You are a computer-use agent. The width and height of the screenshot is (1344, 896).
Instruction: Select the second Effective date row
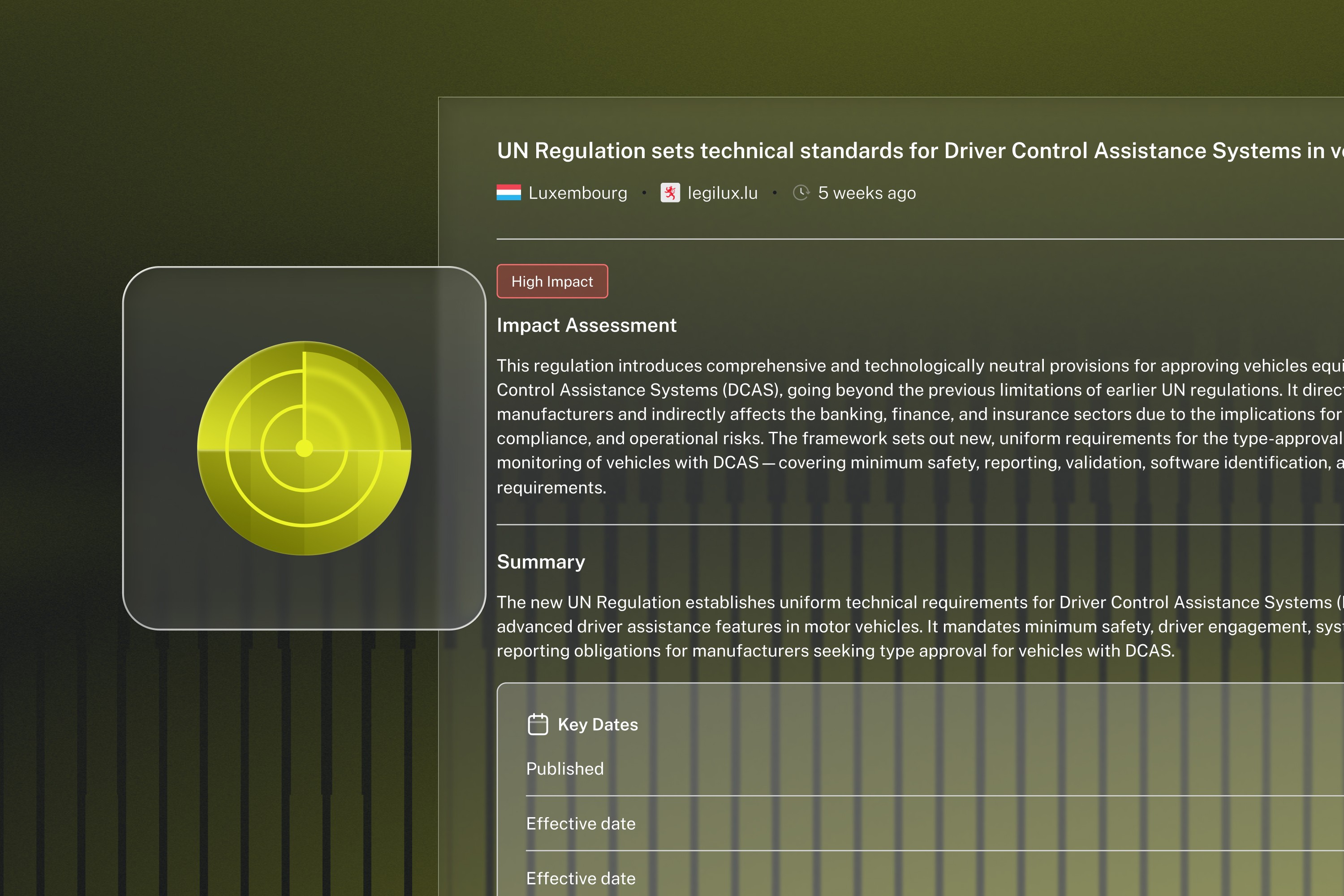581,878
